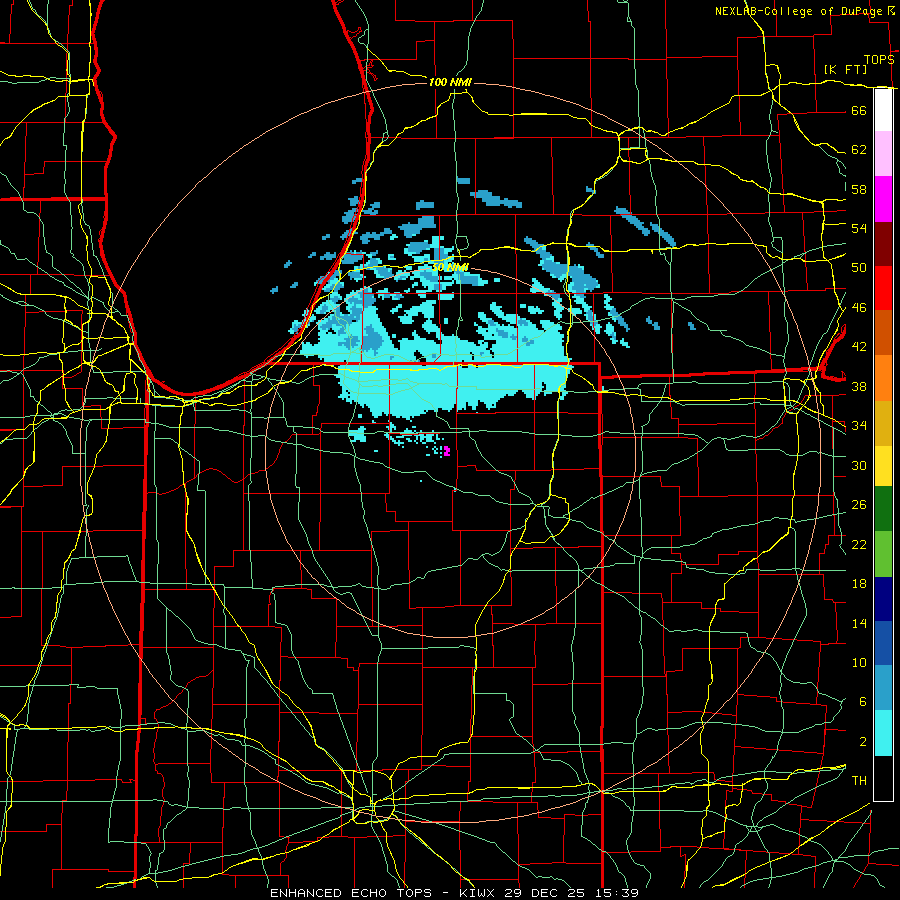Click the magenta echo top pixel on the map
The width and height of the screenshot is (900, 900).
click(x=447, y=451)
